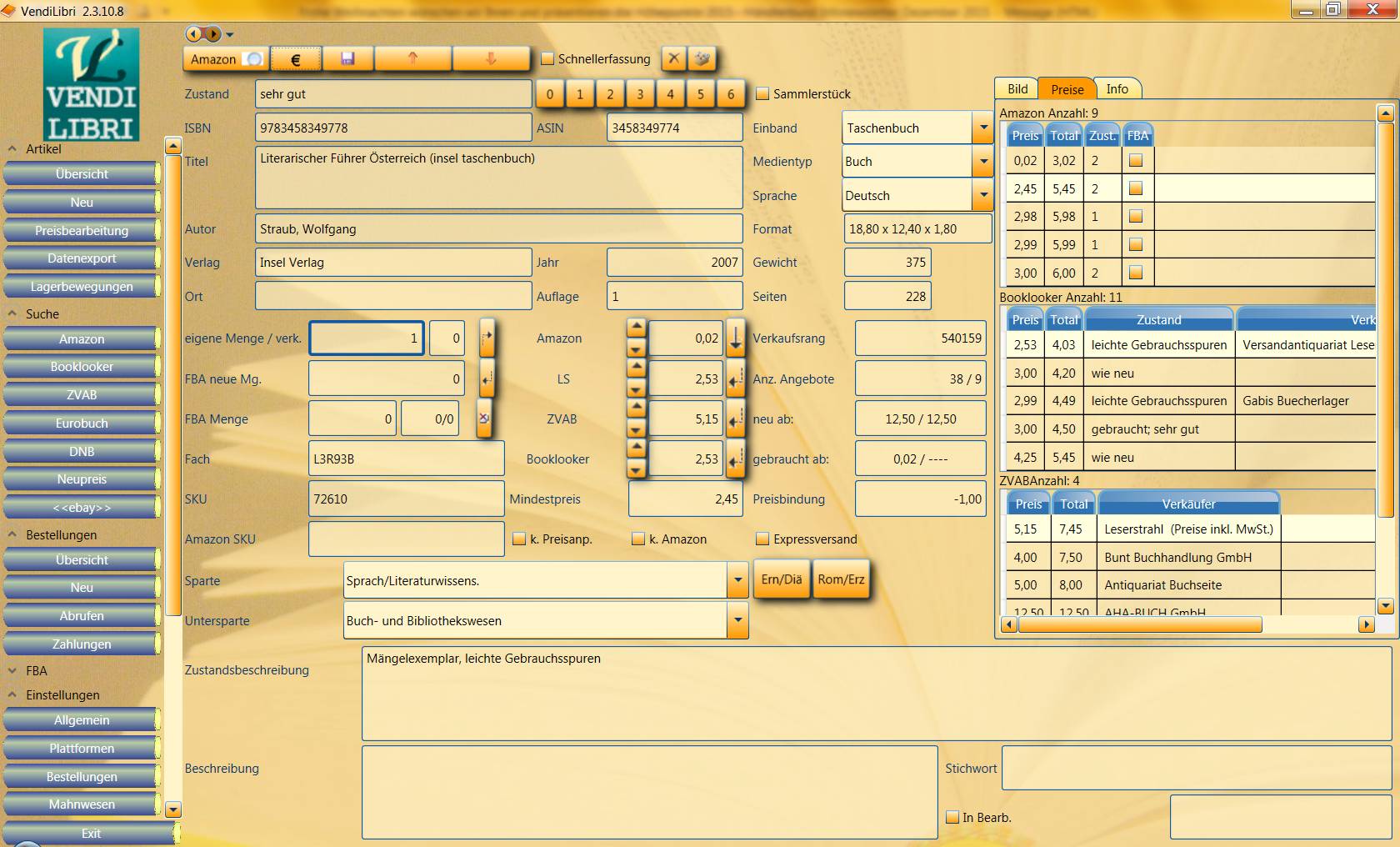The width and height of the screenshot is (1400, 847).
Task: Toggle FBA checkbox in the 3,02 total row
Action: (1135, 161)
